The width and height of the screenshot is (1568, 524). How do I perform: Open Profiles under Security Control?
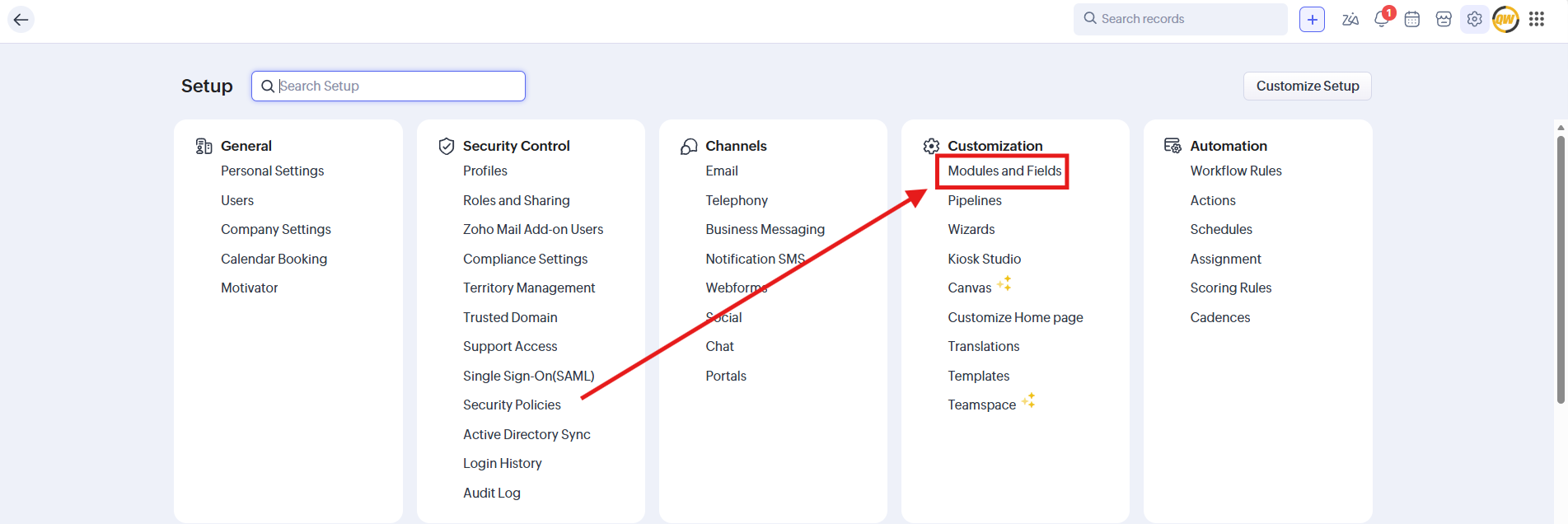(x=485, y=171)
